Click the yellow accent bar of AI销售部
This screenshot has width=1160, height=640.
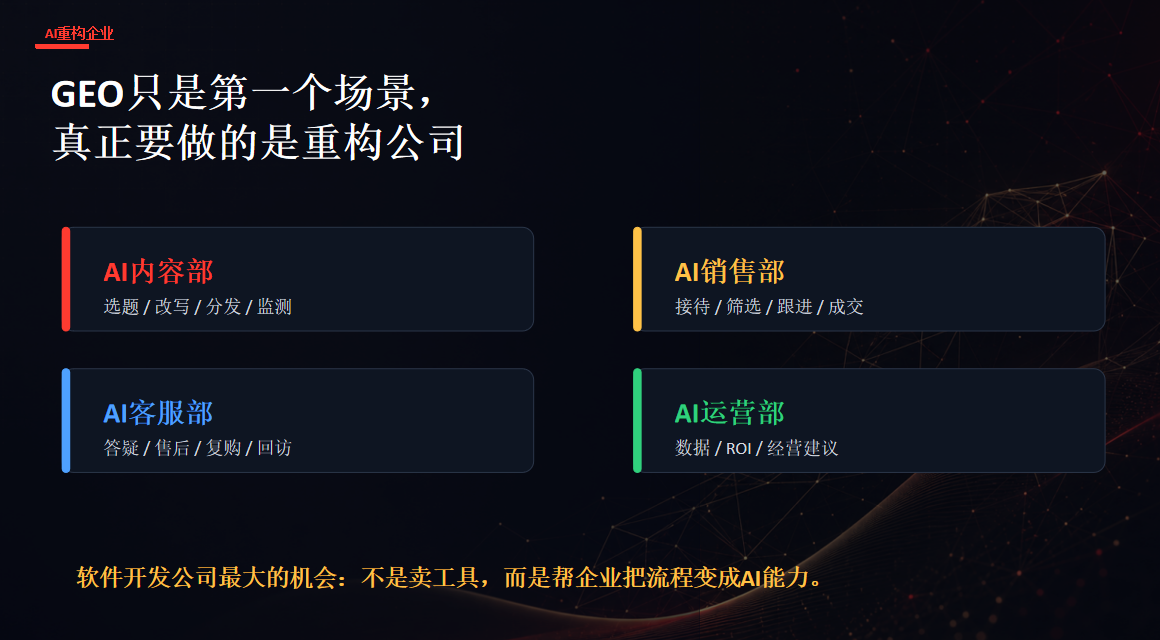pyautogui.click(x=637, y=279)
